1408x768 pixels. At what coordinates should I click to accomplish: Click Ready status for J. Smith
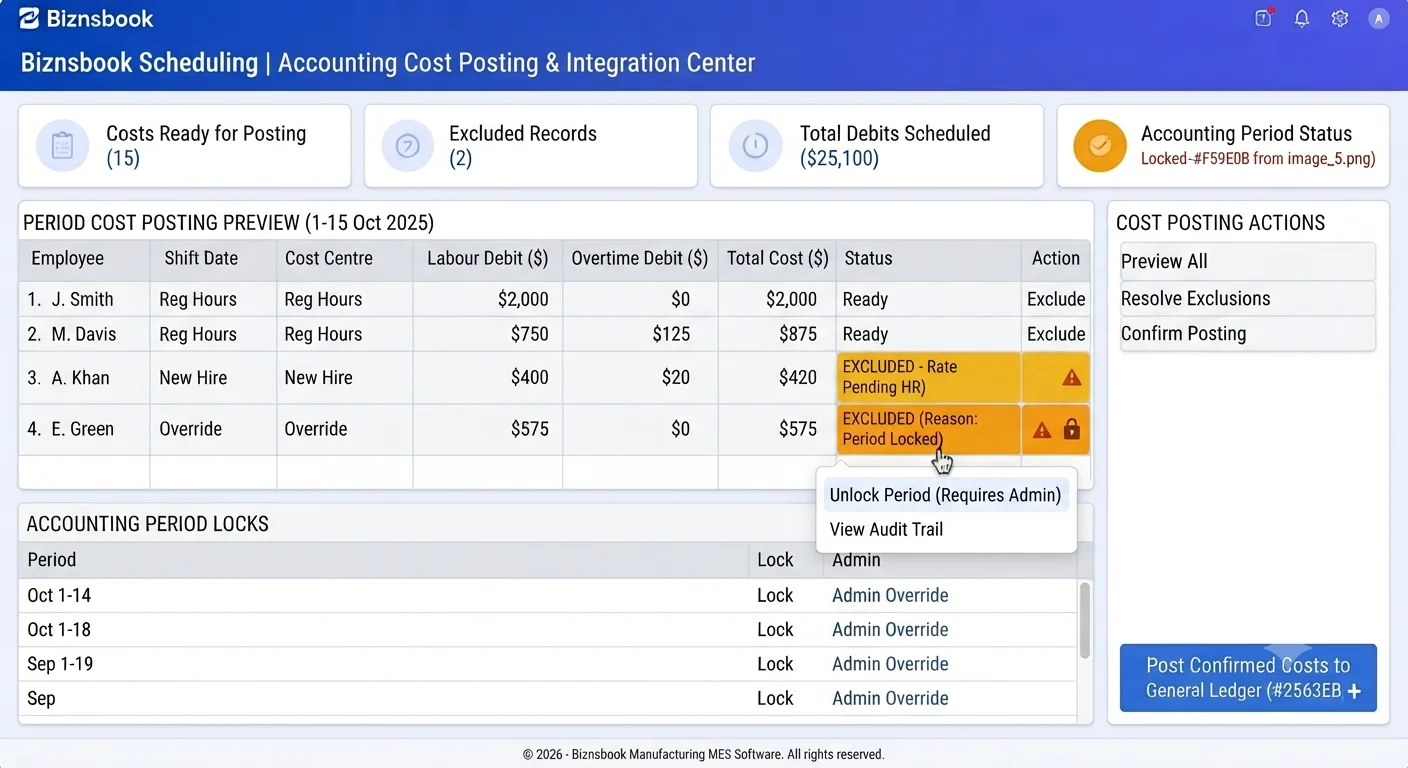[x=865, y=299]
